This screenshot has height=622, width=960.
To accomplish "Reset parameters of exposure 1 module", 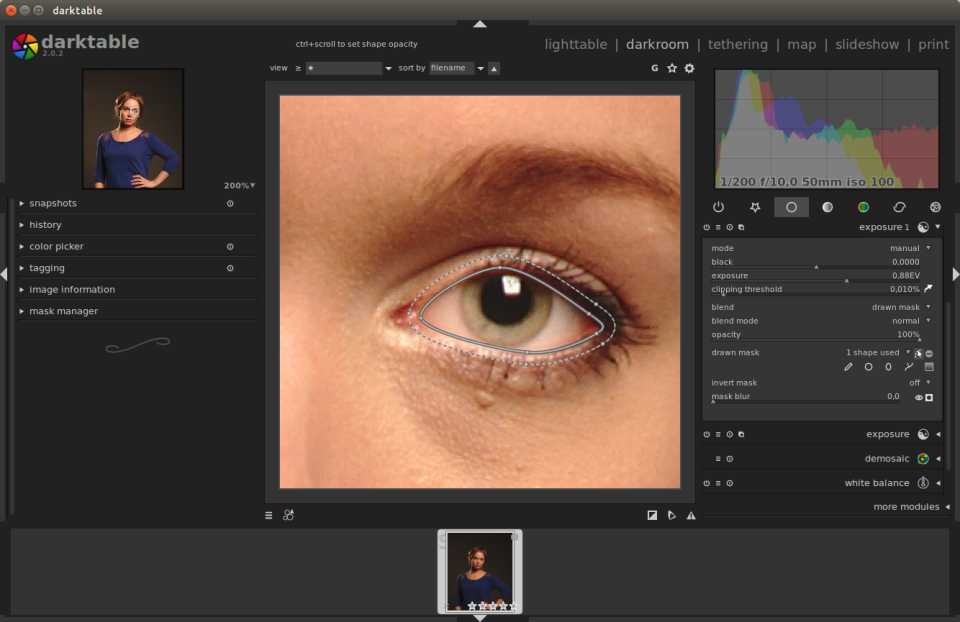I will coord(730,227).
